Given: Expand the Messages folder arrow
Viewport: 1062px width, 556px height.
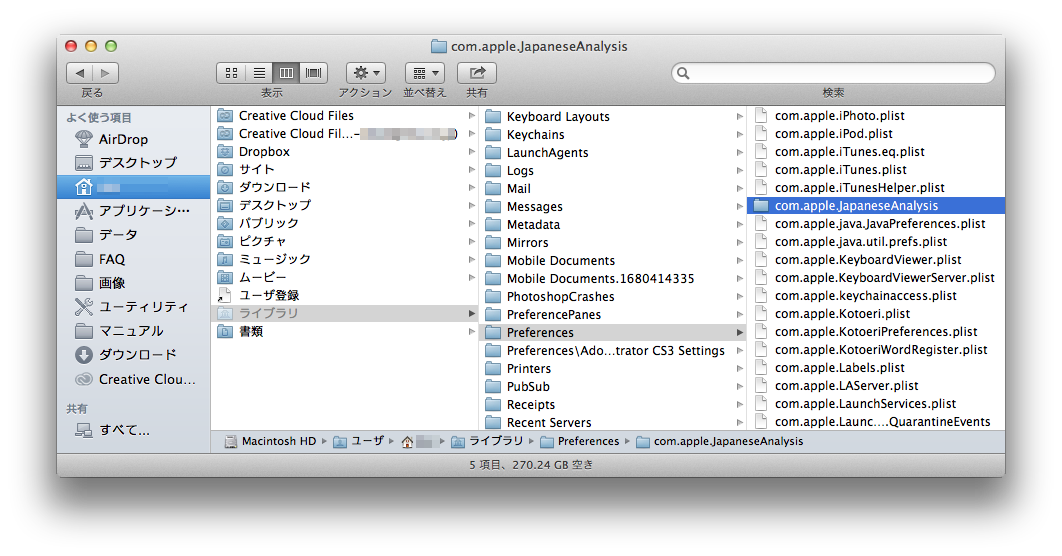Looking at the screenshot, I should coord(740,207).
